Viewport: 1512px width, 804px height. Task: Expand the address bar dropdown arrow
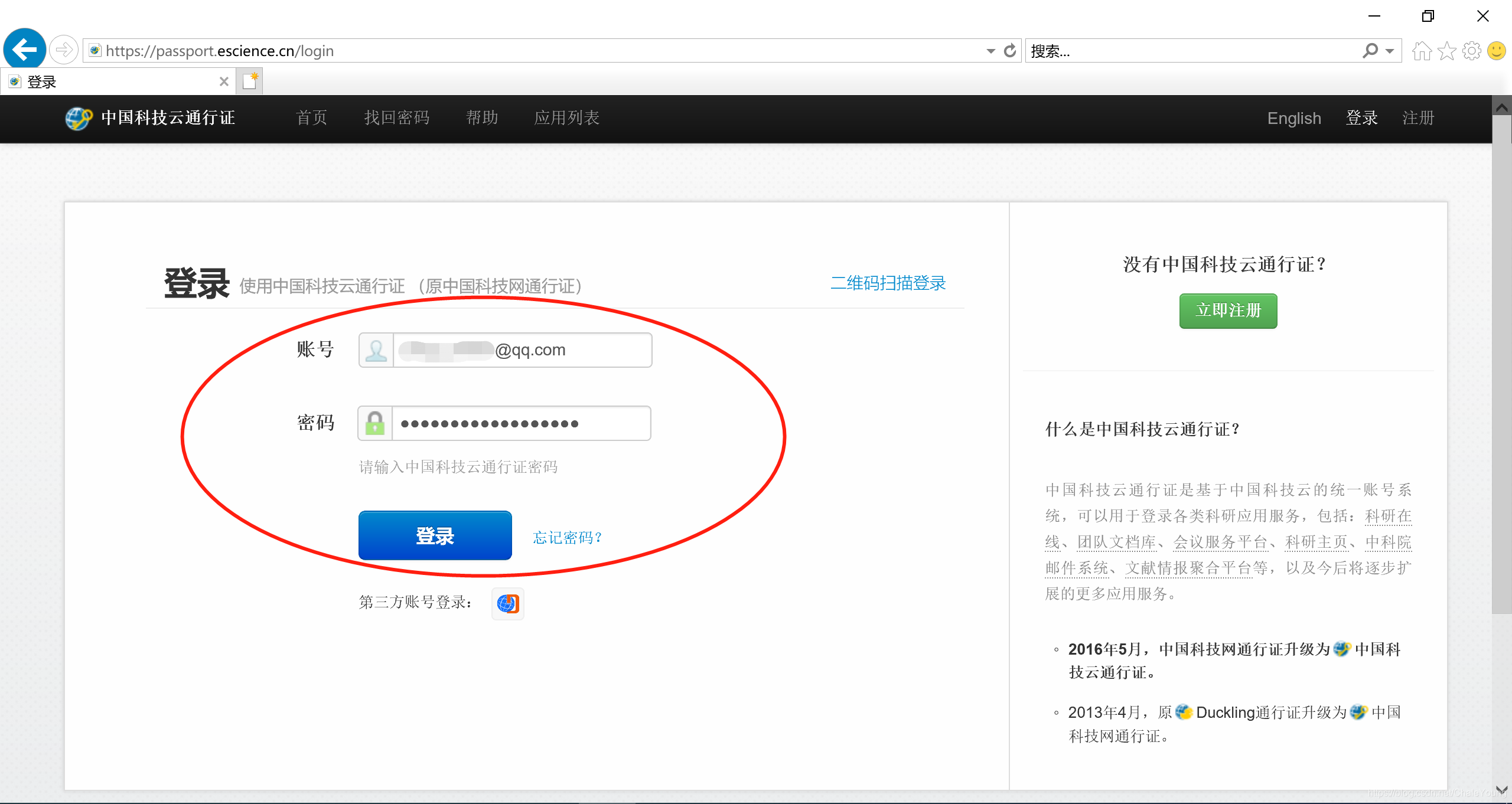pyautogui.click(x=990, y=51)
